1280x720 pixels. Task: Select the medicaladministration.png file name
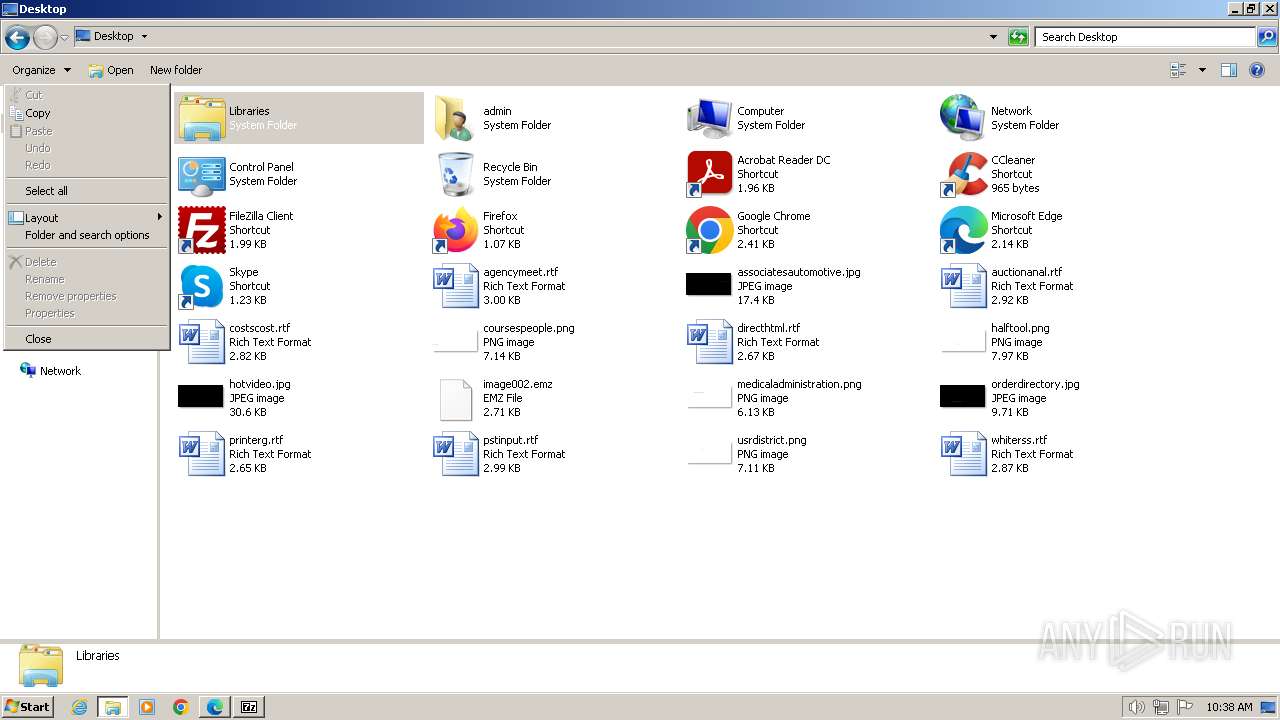click(x=799, y=384)
